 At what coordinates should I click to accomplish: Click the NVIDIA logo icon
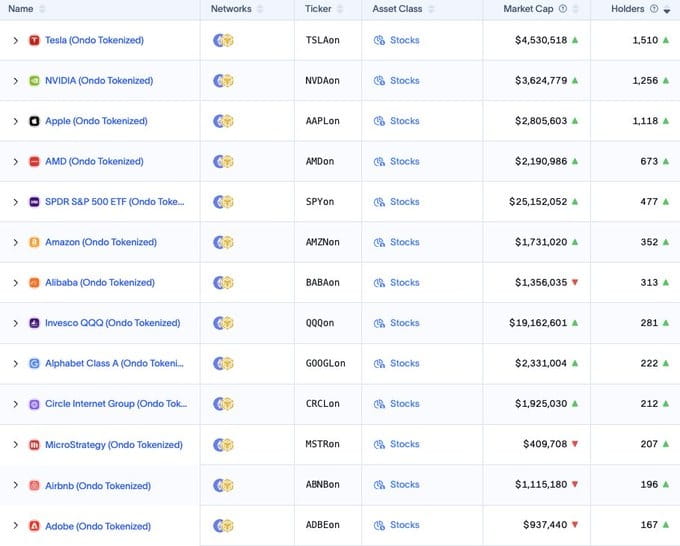pyautogui.click(x=35, y=81)
